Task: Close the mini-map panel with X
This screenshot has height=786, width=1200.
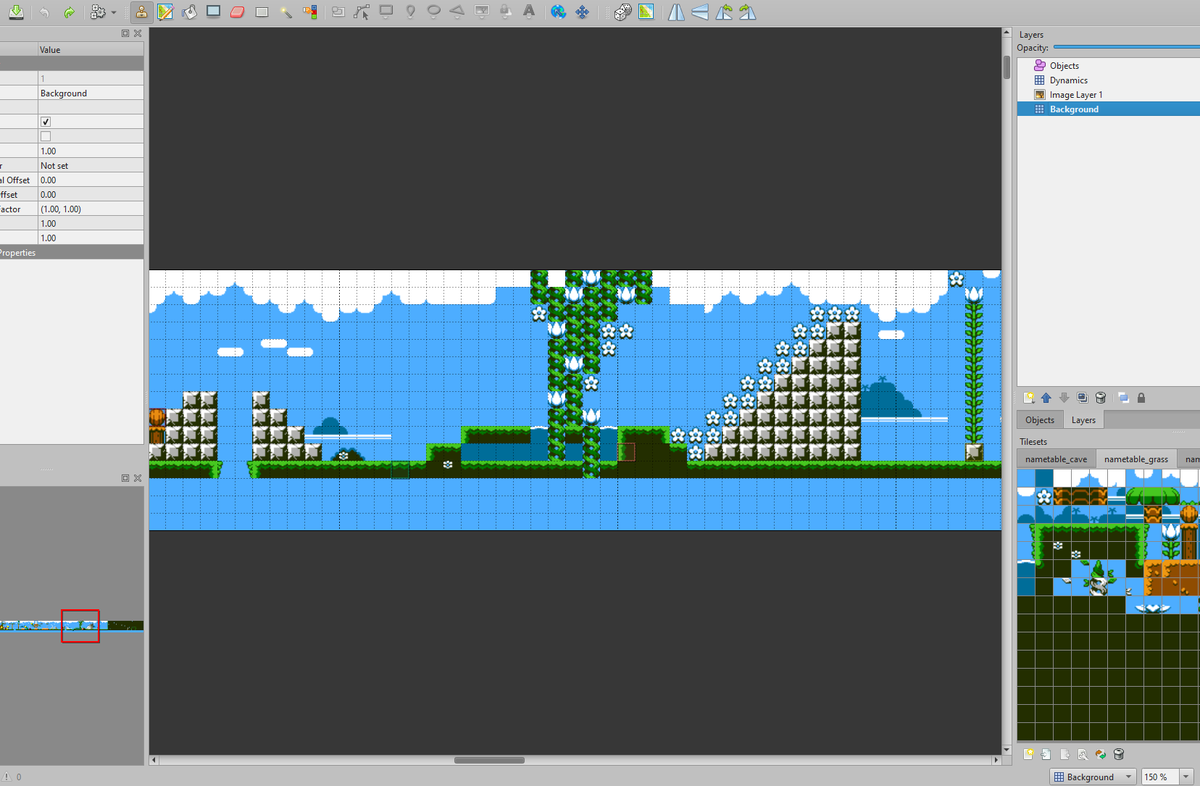Action: pos(137,479)
